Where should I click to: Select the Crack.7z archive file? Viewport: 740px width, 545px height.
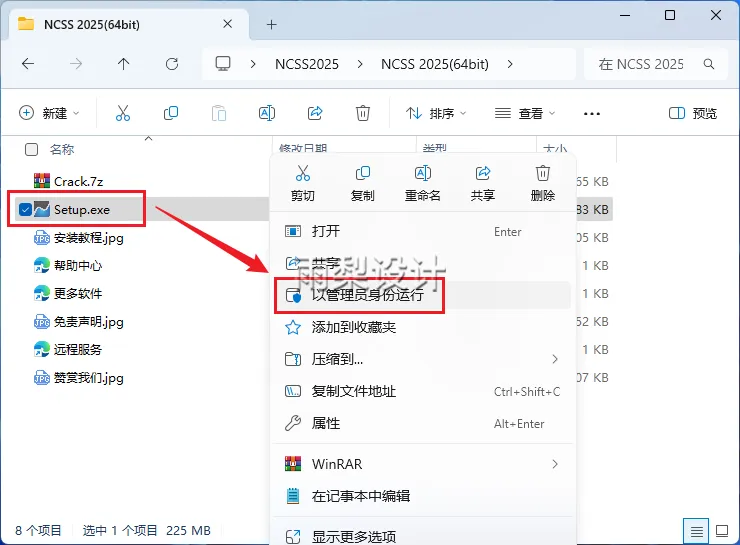(78, 182)
